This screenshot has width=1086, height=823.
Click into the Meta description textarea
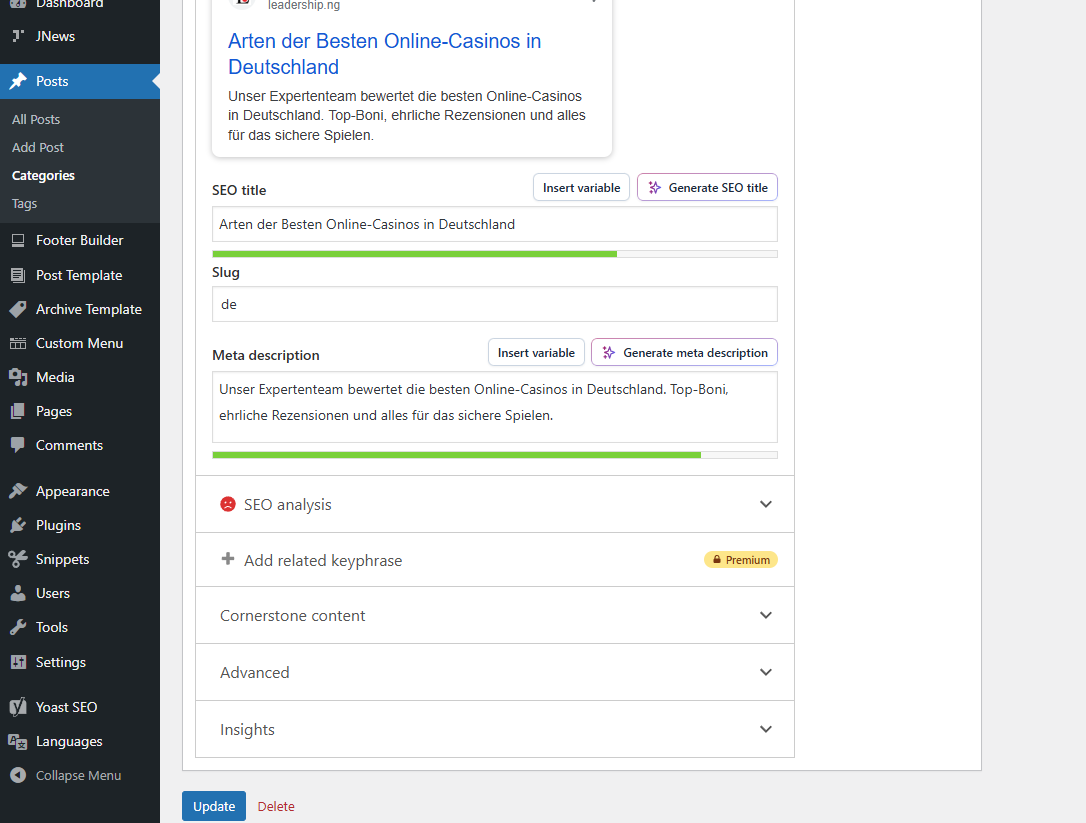point(495,407)
